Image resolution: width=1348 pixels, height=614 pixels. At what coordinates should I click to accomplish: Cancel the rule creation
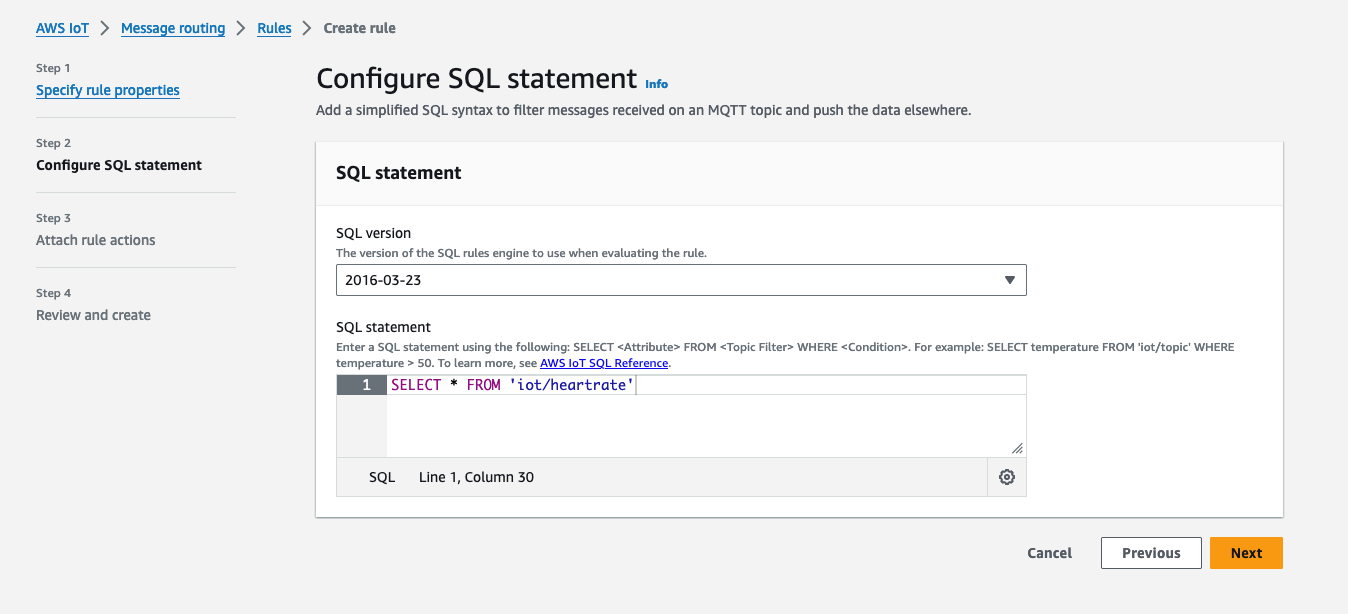click(x=1049, y=553)
